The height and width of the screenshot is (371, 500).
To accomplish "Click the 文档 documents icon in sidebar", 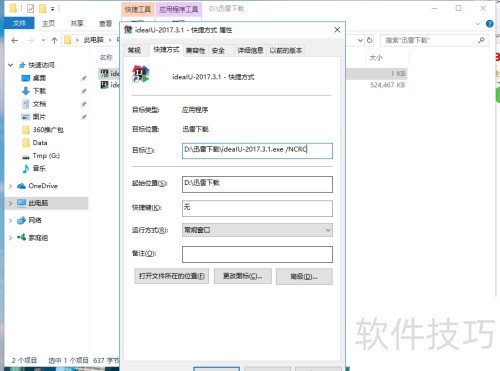I will [x=26, y=104].
